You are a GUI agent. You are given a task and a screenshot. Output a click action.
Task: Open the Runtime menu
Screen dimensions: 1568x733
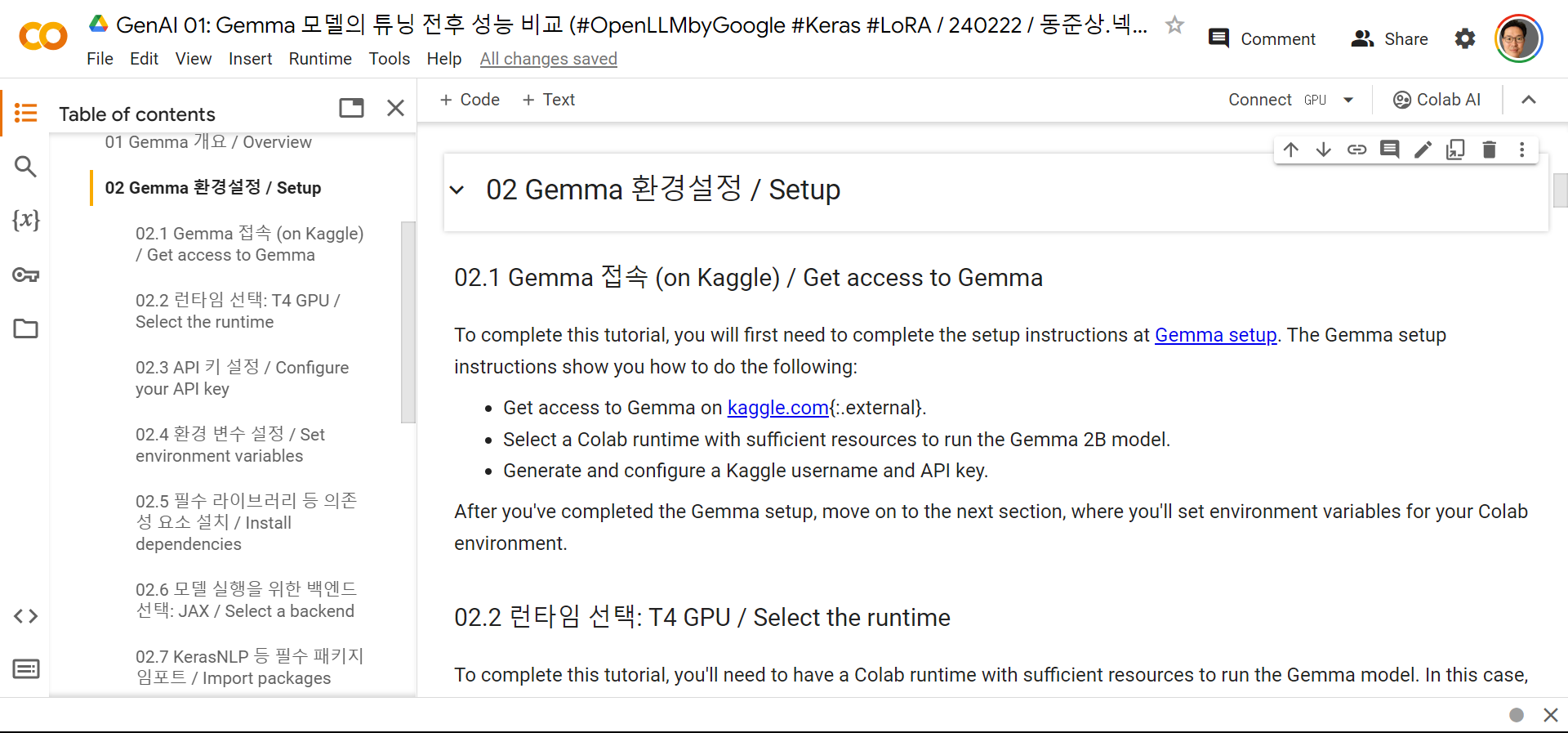[x=320, y=58]
